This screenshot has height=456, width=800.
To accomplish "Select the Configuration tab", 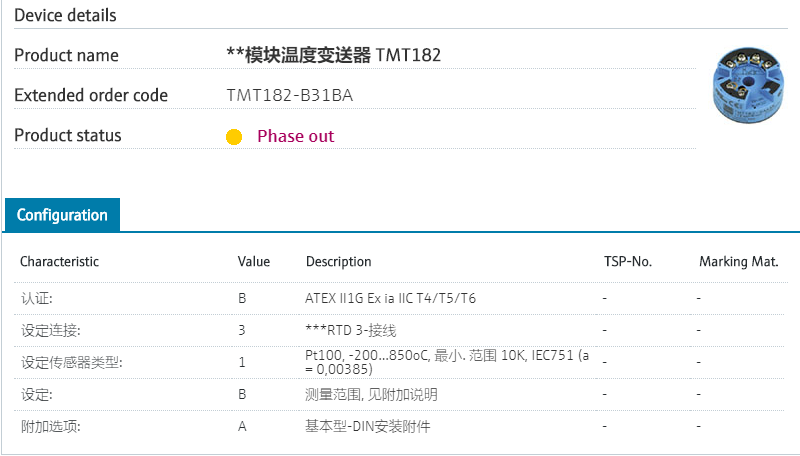I will click(62, 215).
